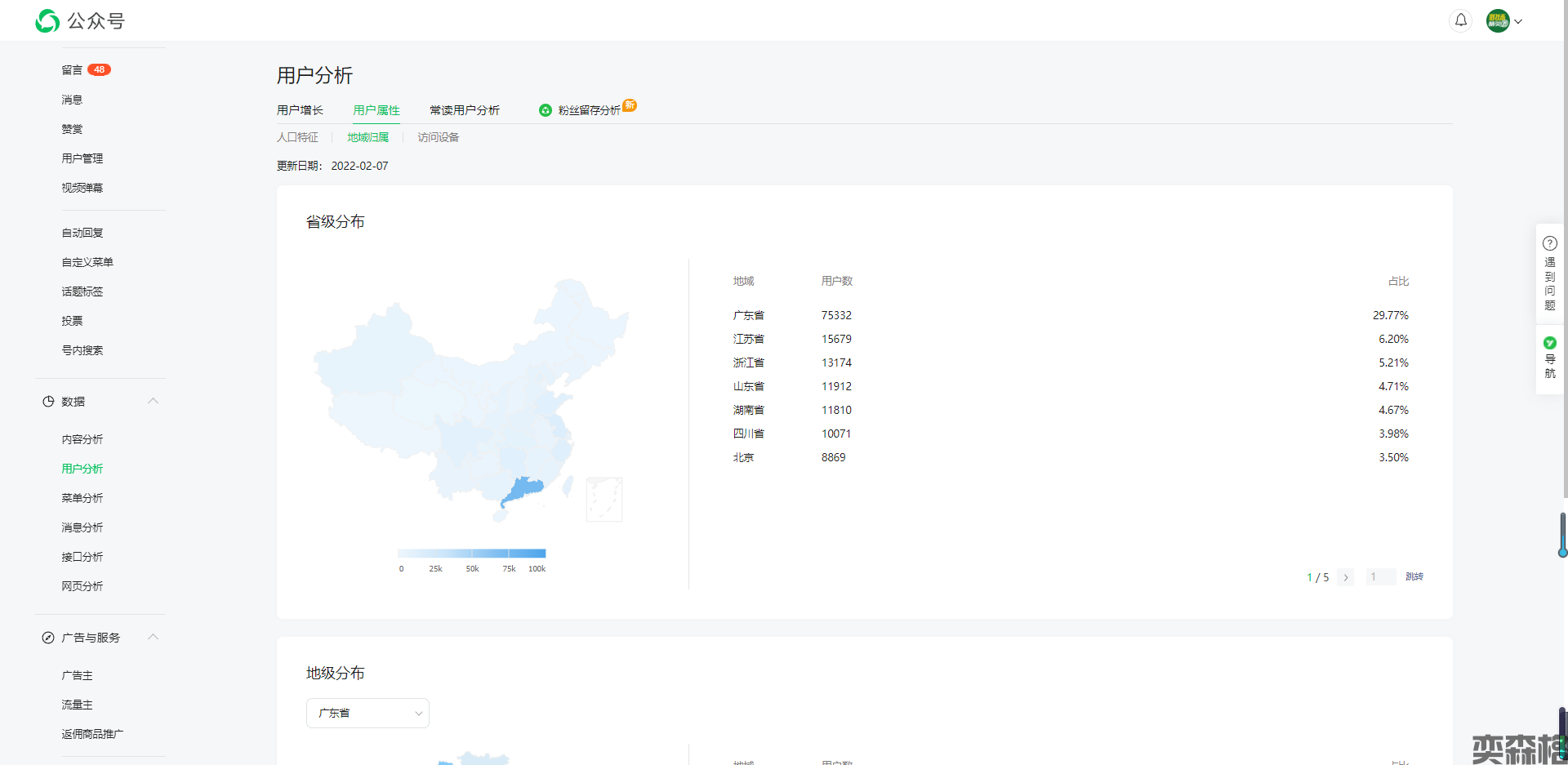Click the green 粉丝留存分析 icon
This screenshot has height=765, width=1568.
point(545,110)
